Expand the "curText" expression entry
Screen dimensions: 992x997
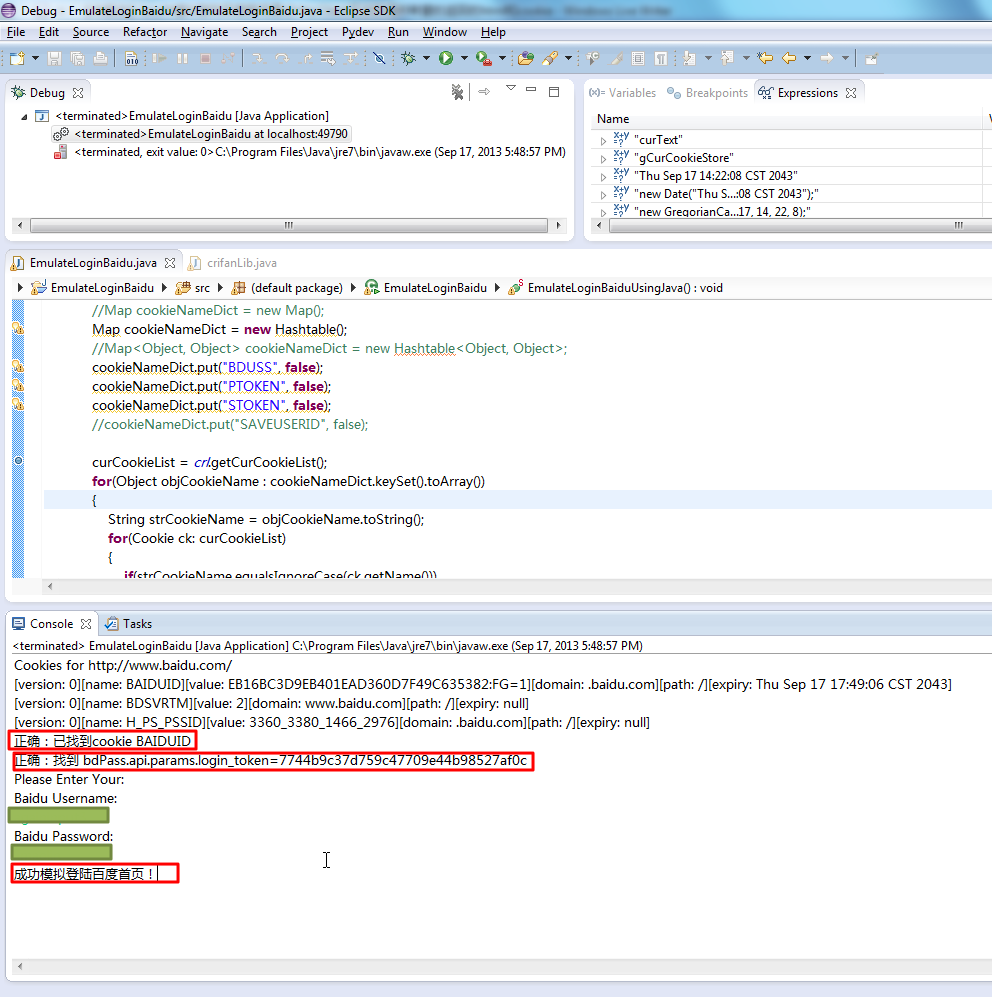(x=603, y=140)
